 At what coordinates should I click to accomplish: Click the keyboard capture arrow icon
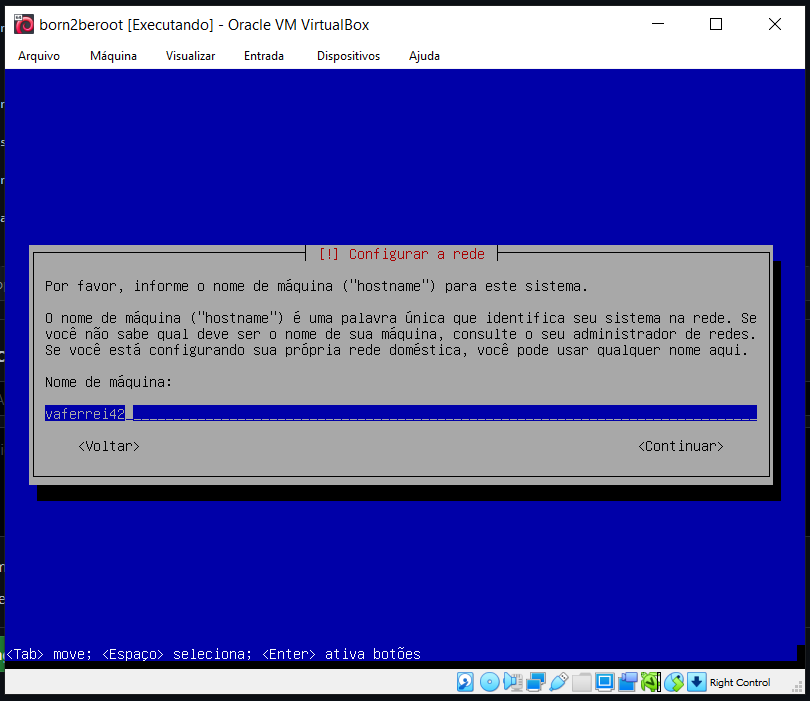pyautogui.click(x=696, y=682)
